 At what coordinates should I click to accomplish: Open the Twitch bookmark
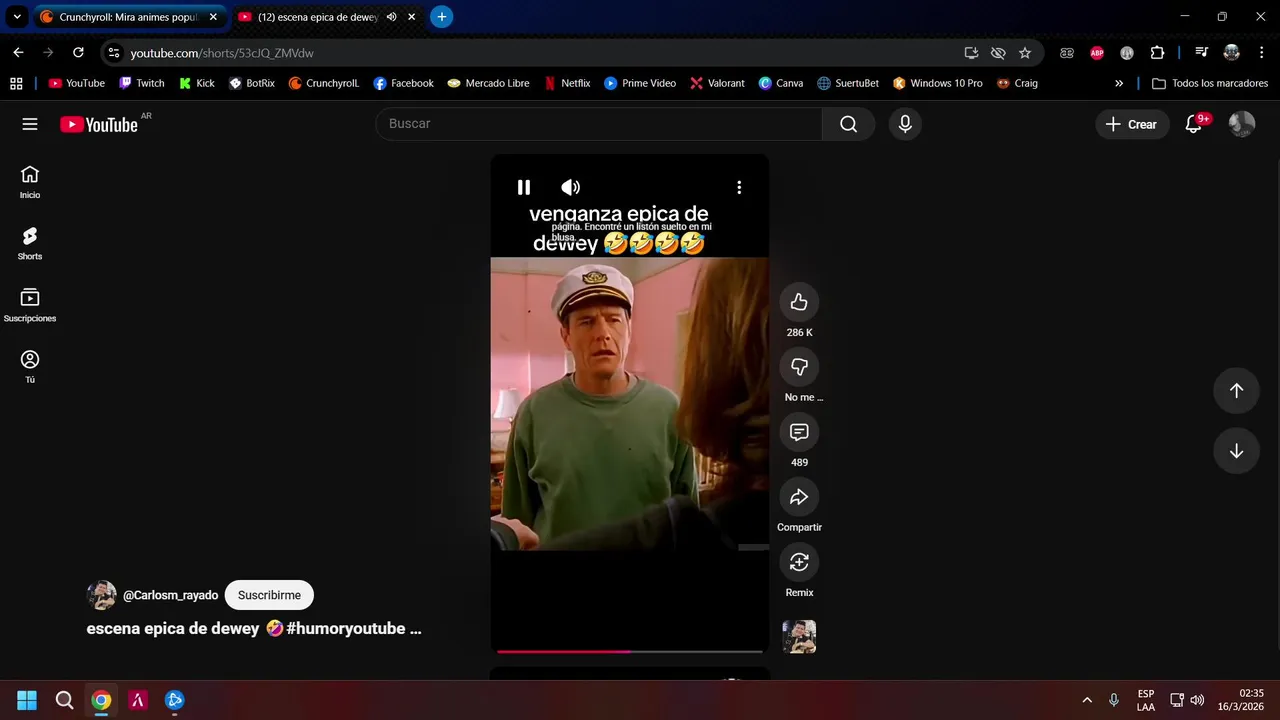(141, 83)
